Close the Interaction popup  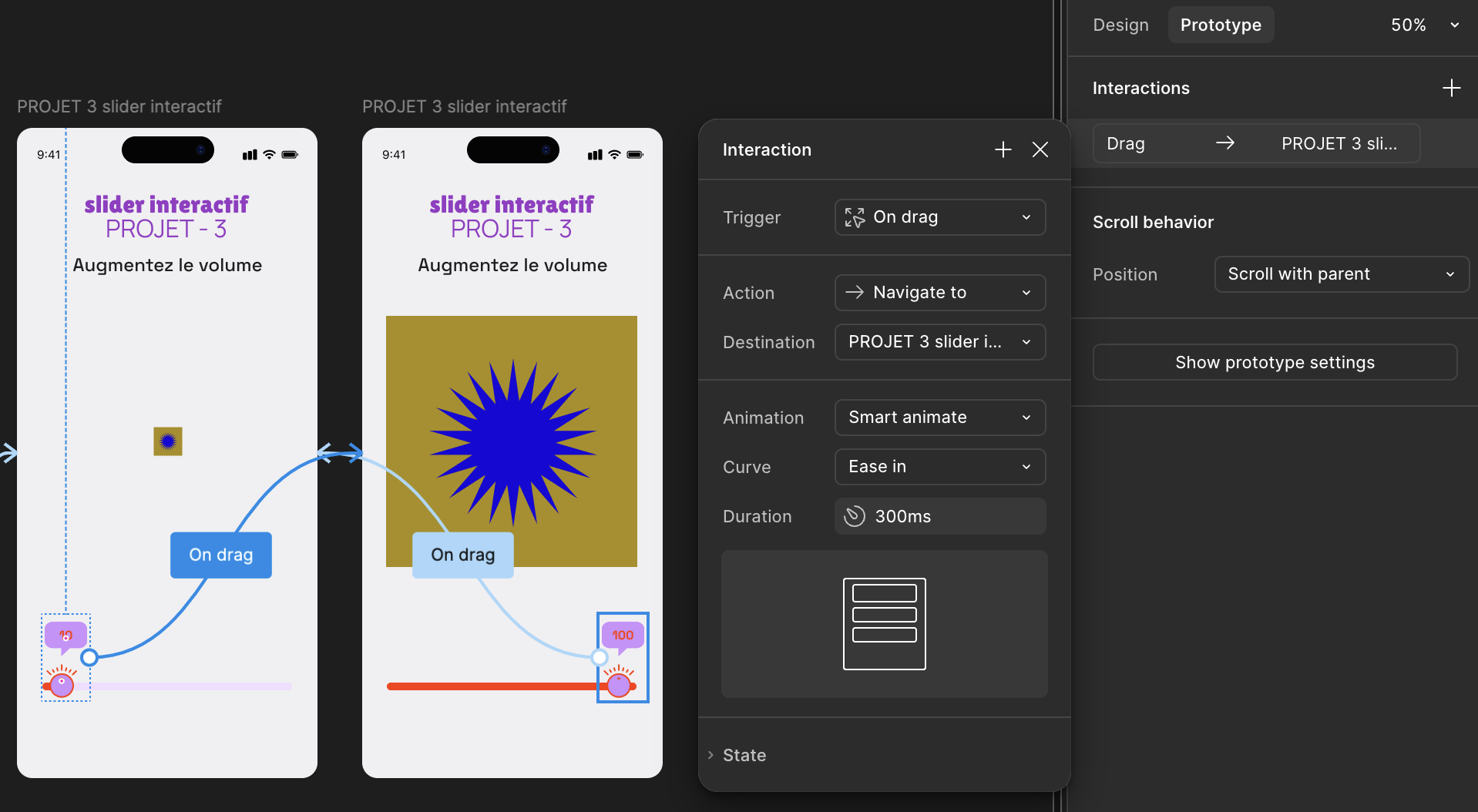1040,149
